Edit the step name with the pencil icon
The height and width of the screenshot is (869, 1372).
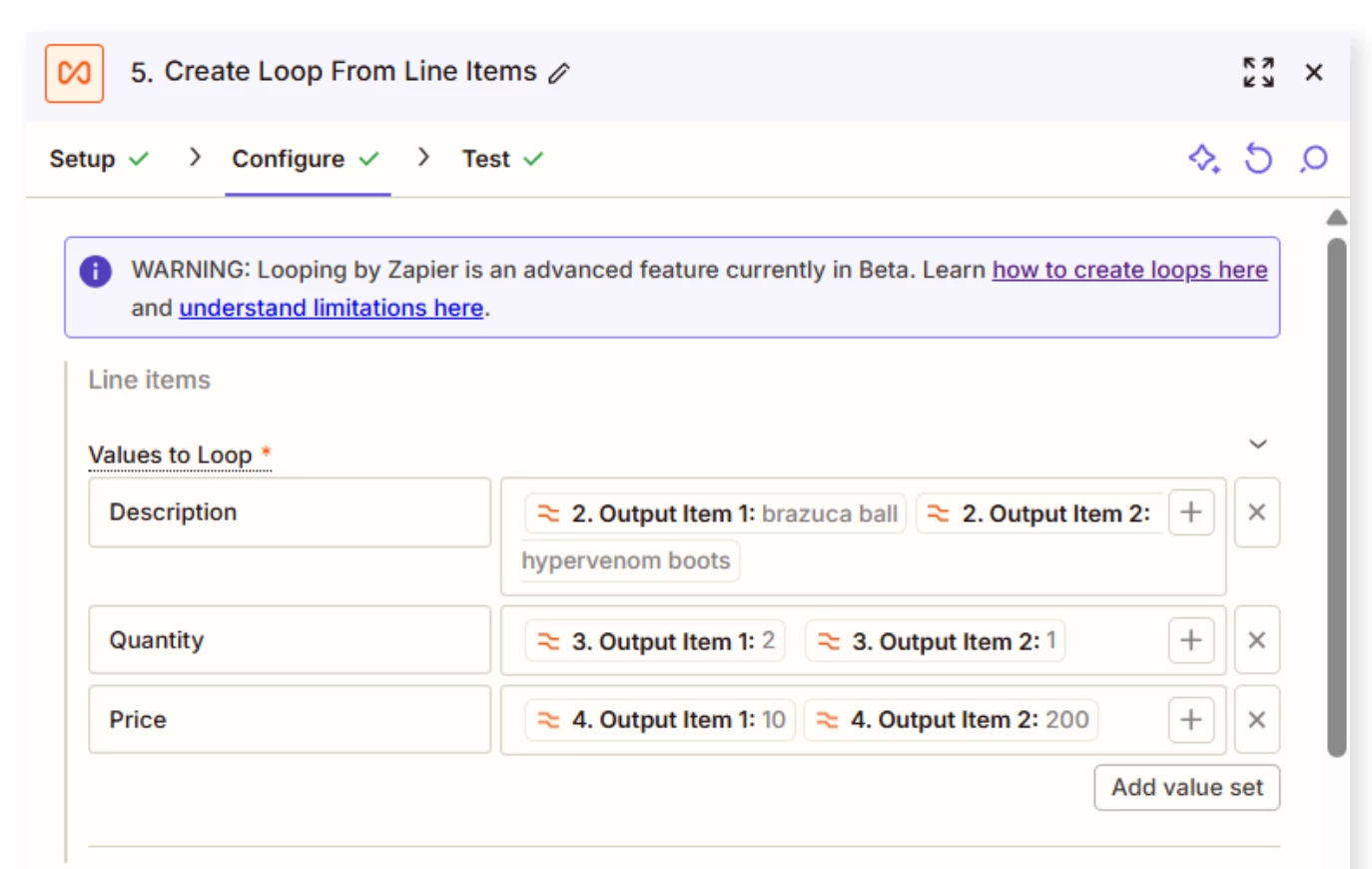(x=559, y=73)
